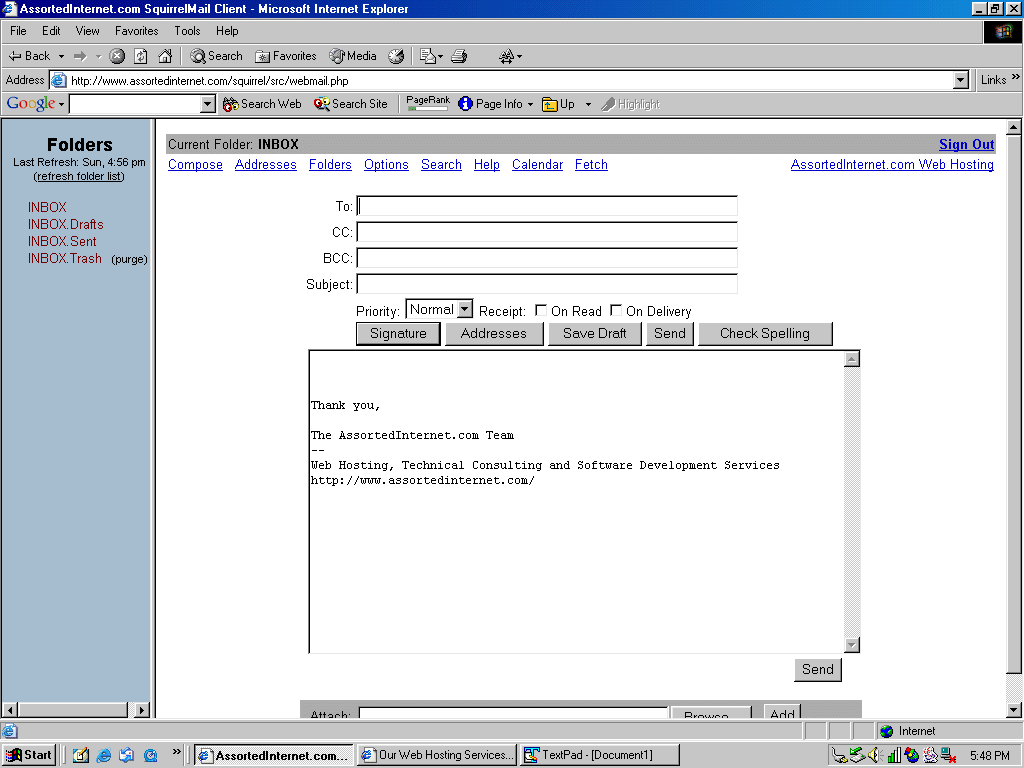Click the Addresses button beside Signature
Screen dimensions: 1024x768
click(x=494, y=334)
